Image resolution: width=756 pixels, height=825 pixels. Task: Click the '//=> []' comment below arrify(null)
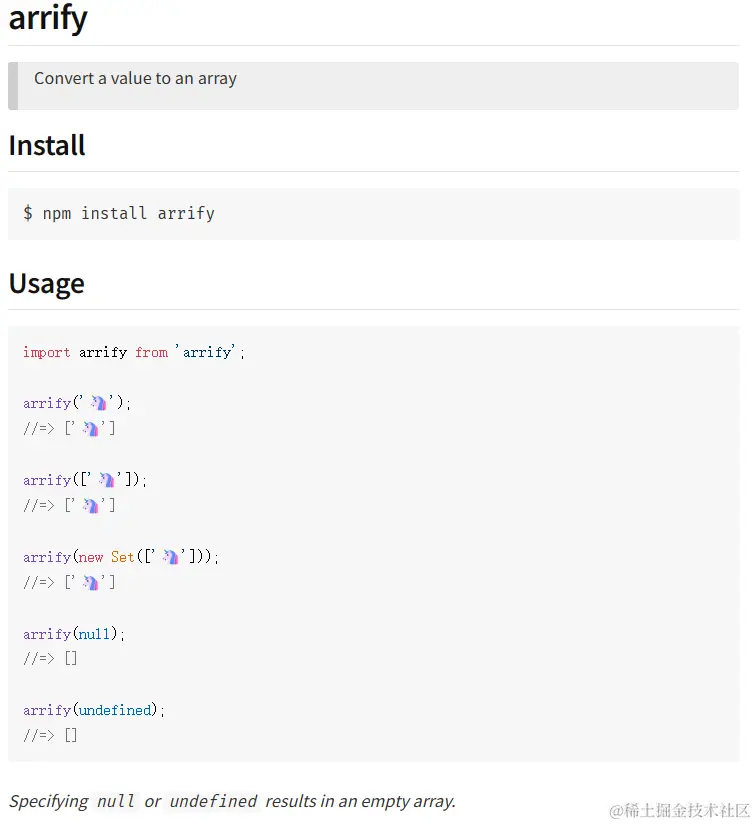50,658
